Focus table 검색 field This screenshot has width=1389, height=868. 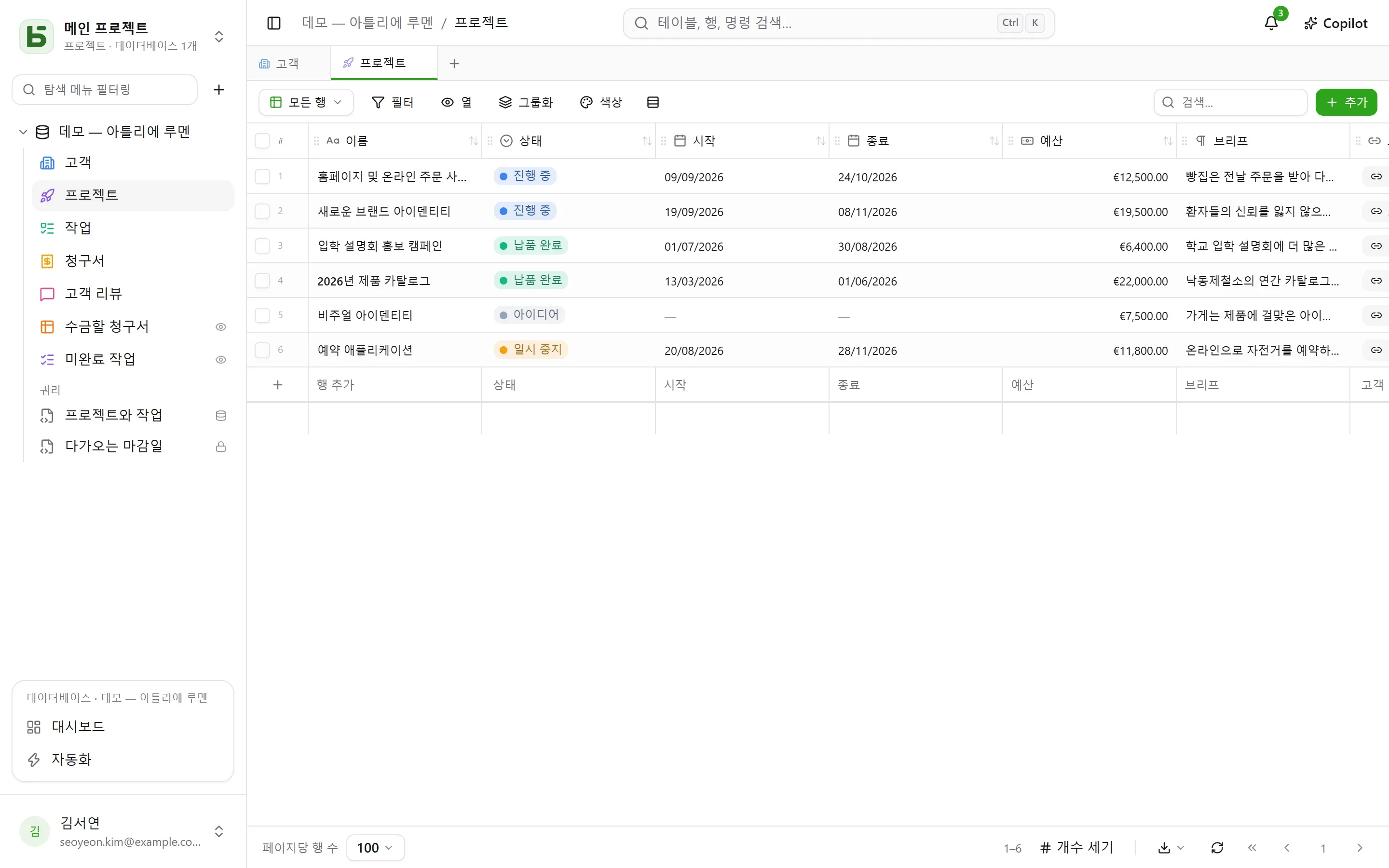[x=1230, y=102]
